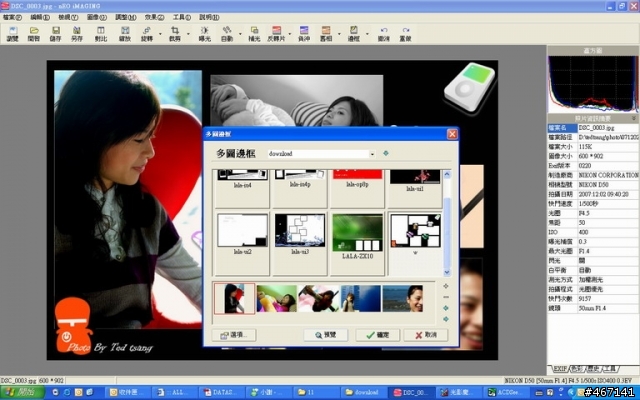Open the 檔案 (File) menu
The height and width of the screenshot is (400, 640).
[12, 17]
